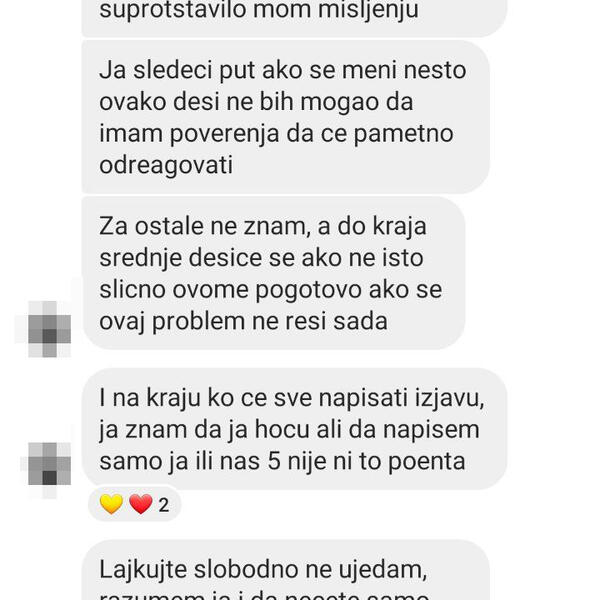Tap the yellow heart reaction emoji
Viewport: 600px width, 600px height.
(x=111, y=504)
